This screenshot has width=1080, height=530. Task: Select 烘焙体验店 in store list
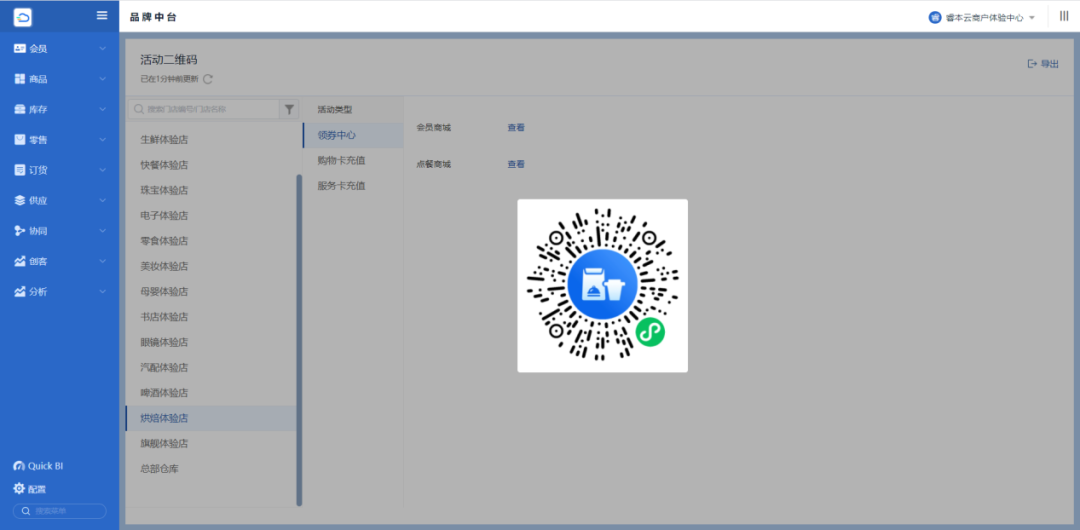[x=211, y=418]
